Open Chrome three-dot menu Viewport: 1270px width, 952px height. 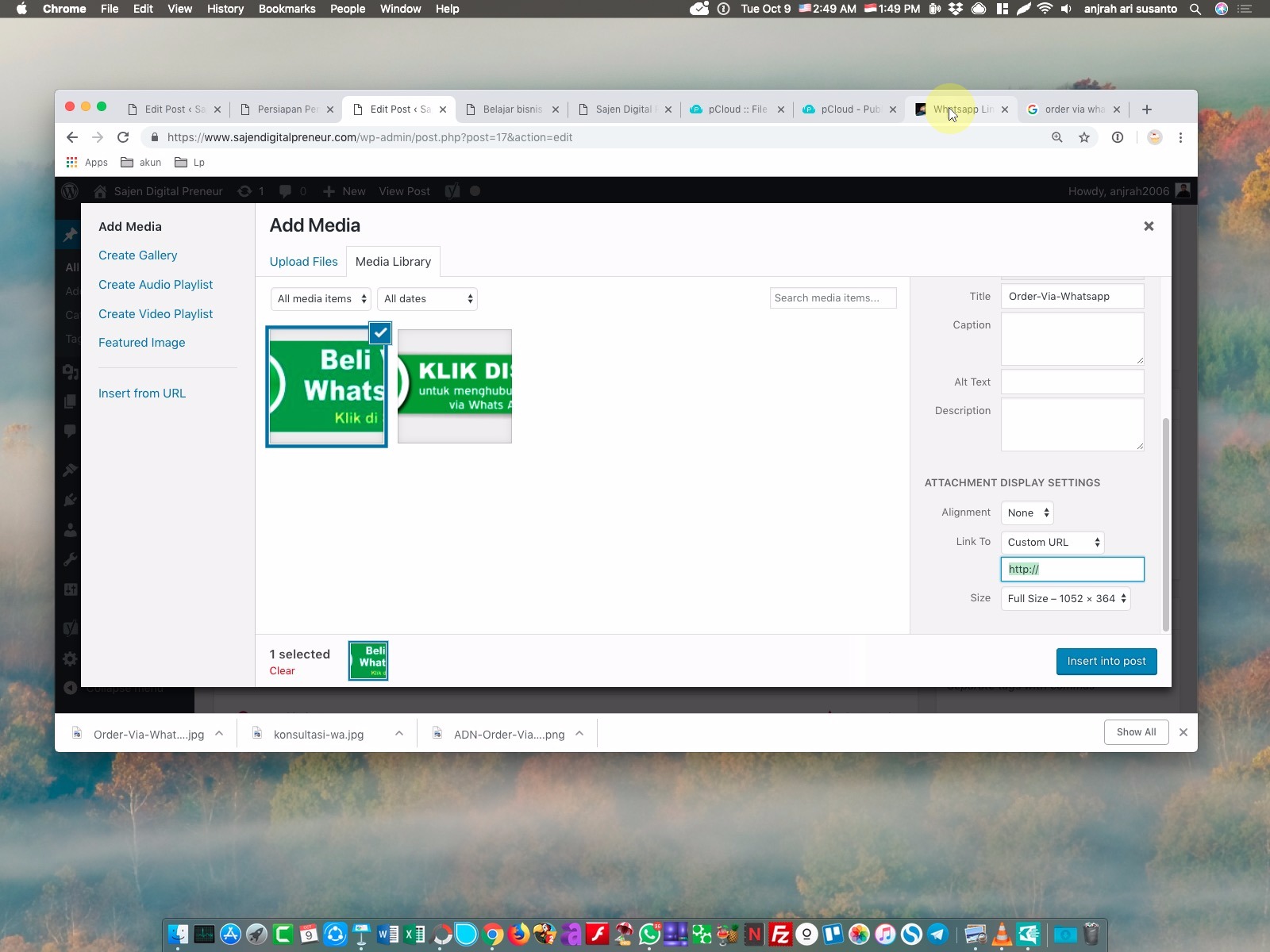pos(1180,137)
